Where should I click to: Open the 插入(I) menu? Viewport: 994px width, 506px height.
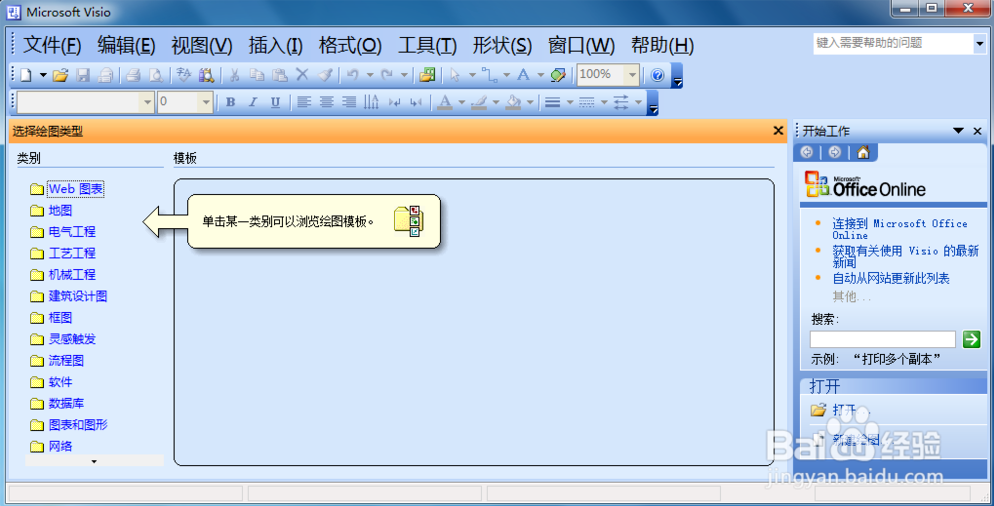pos(275,45)
